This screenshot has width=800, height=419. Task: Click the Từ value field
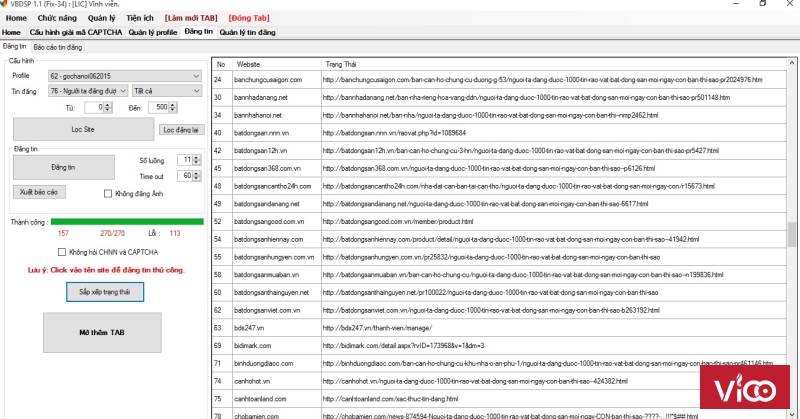click(x=94, y=107)
